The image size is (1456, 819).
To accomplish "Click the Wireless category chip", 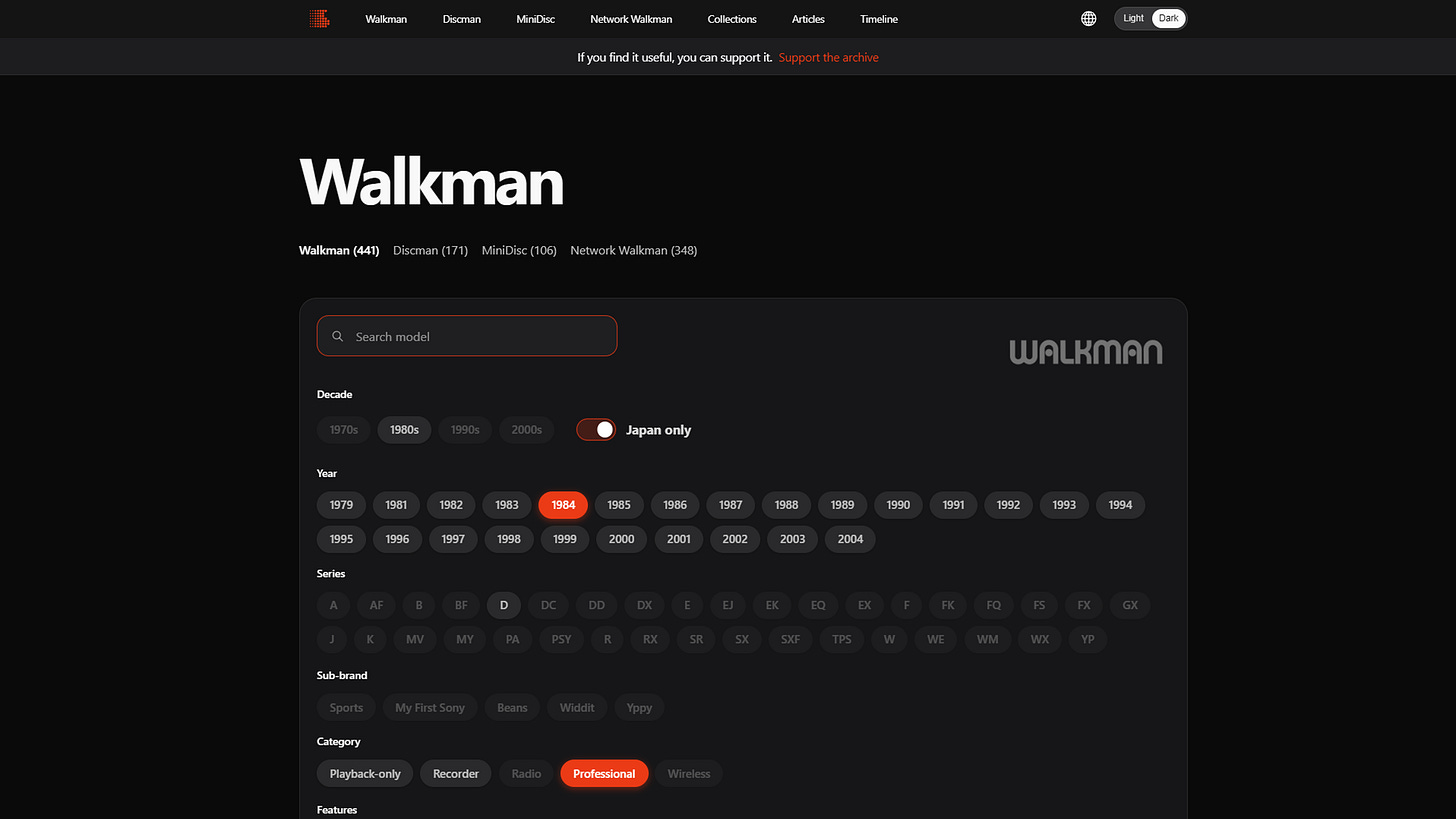I will 689,774.
